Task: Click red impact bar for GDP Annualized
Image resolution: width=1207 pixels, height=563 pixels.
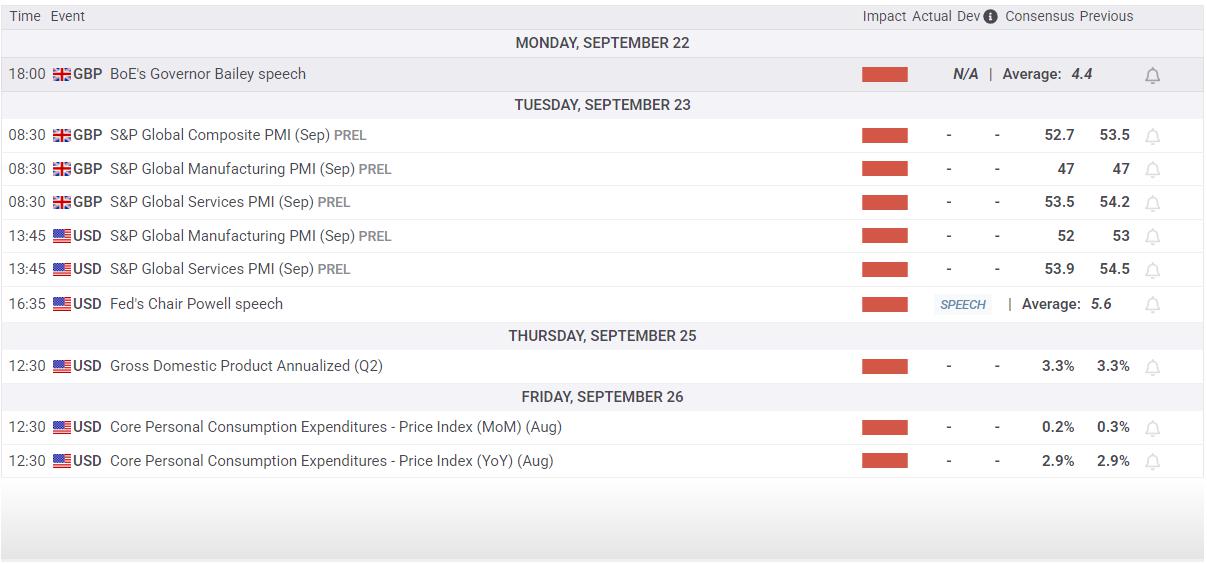Action: click(885, 367)
